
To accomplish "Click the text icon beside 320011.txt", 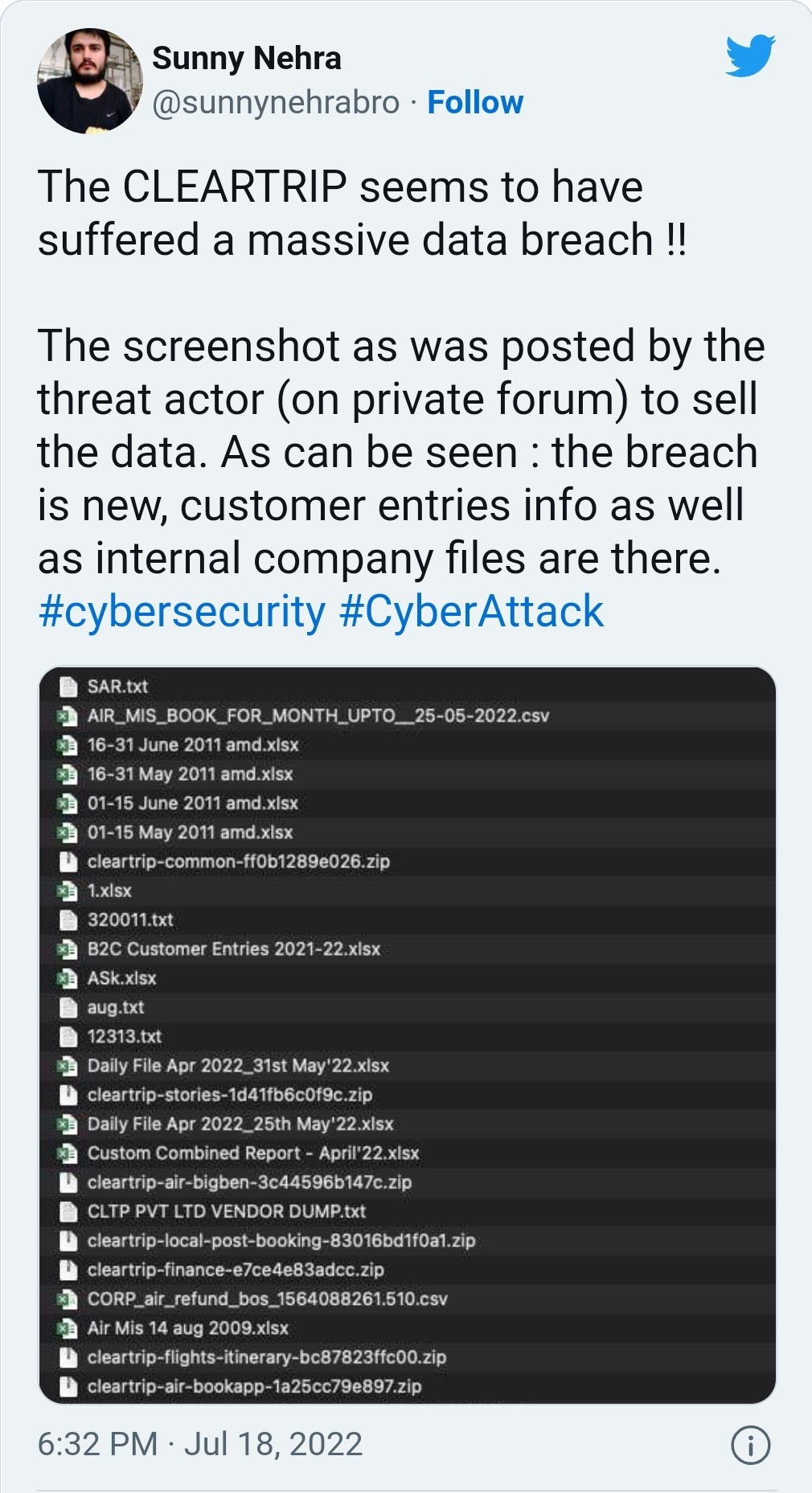I will point(68,920).
